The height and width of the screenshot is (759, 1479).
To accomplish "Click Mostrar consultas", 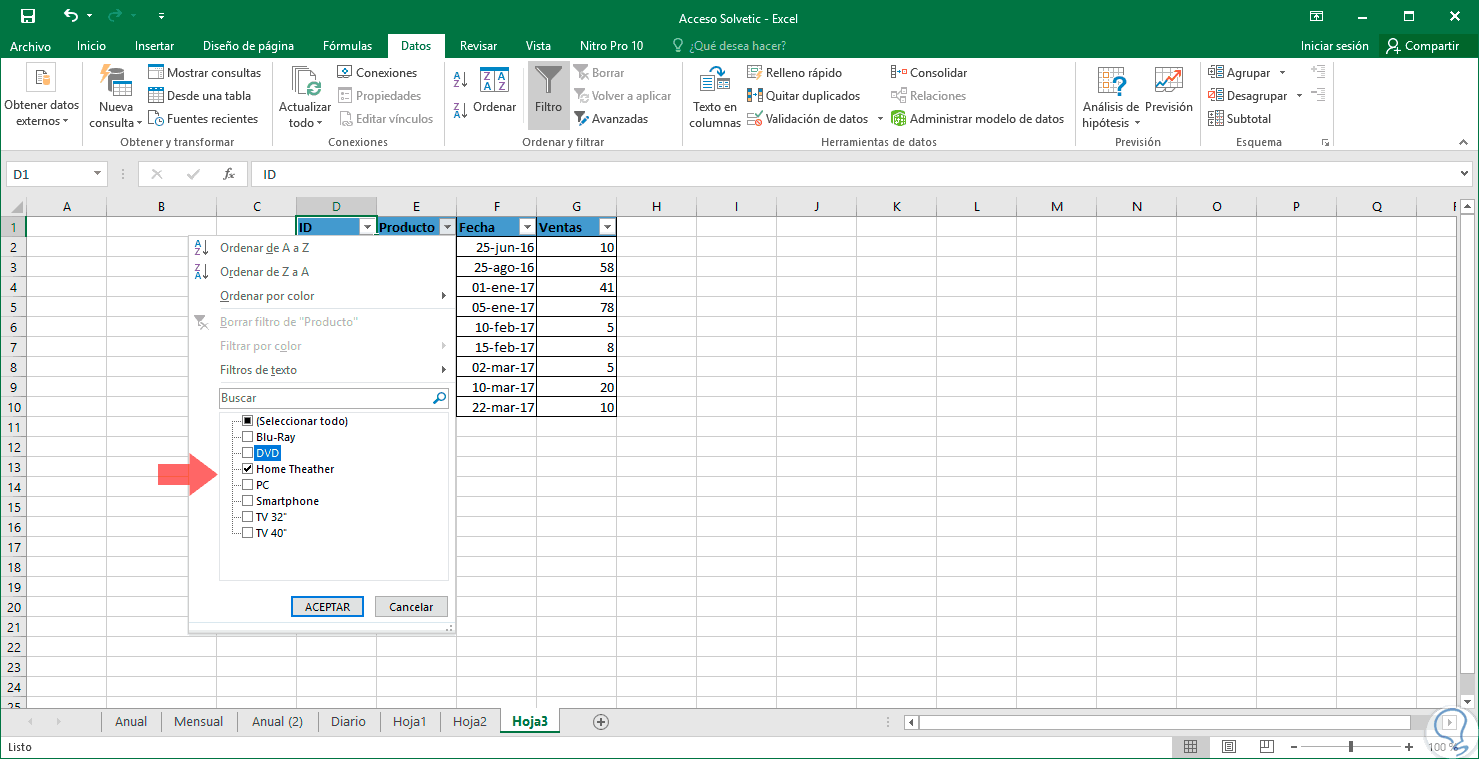I will click(x=204, y=73).
